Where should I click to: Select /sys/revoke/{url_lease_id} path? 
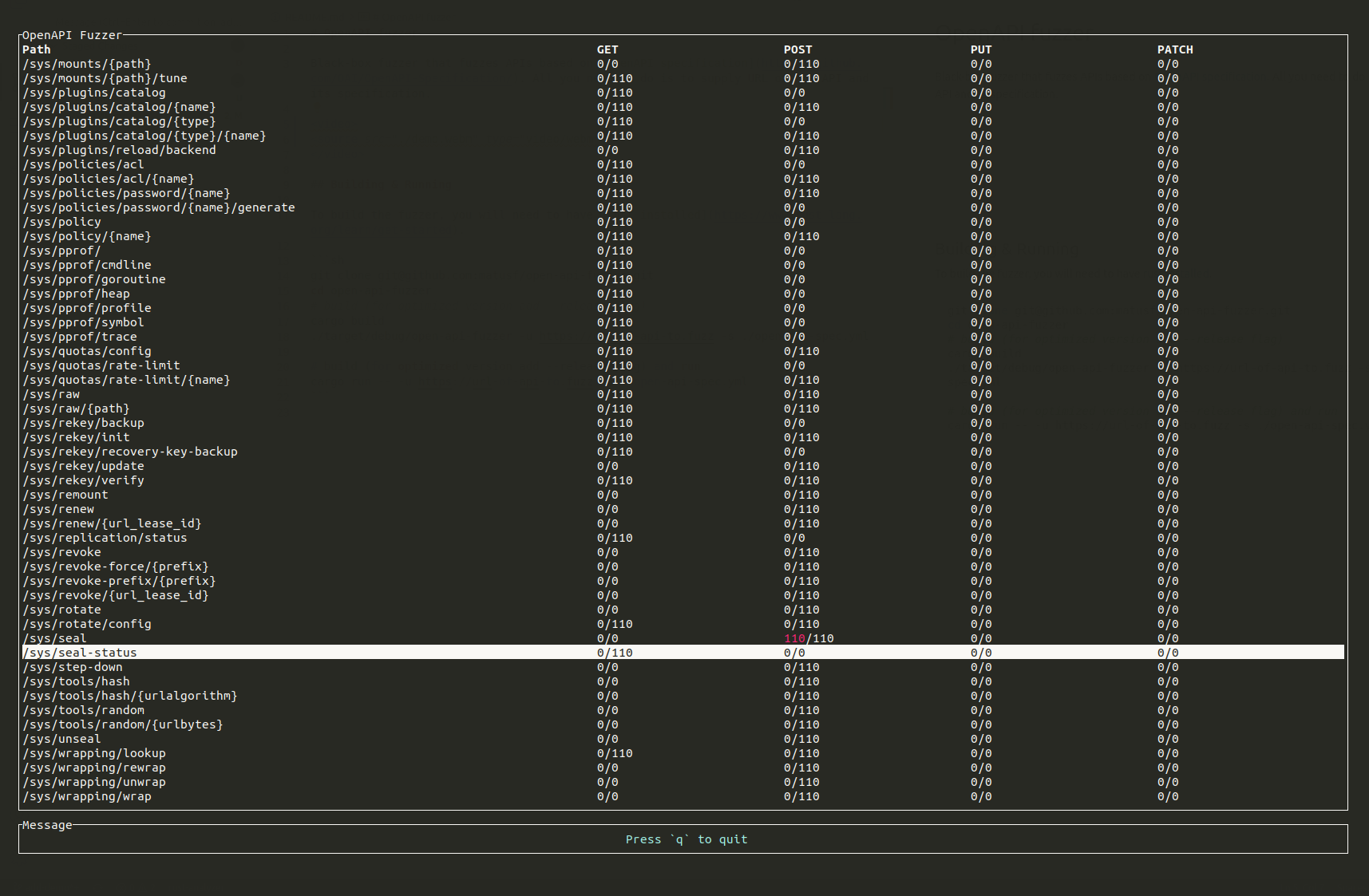[x=116, y=595]
